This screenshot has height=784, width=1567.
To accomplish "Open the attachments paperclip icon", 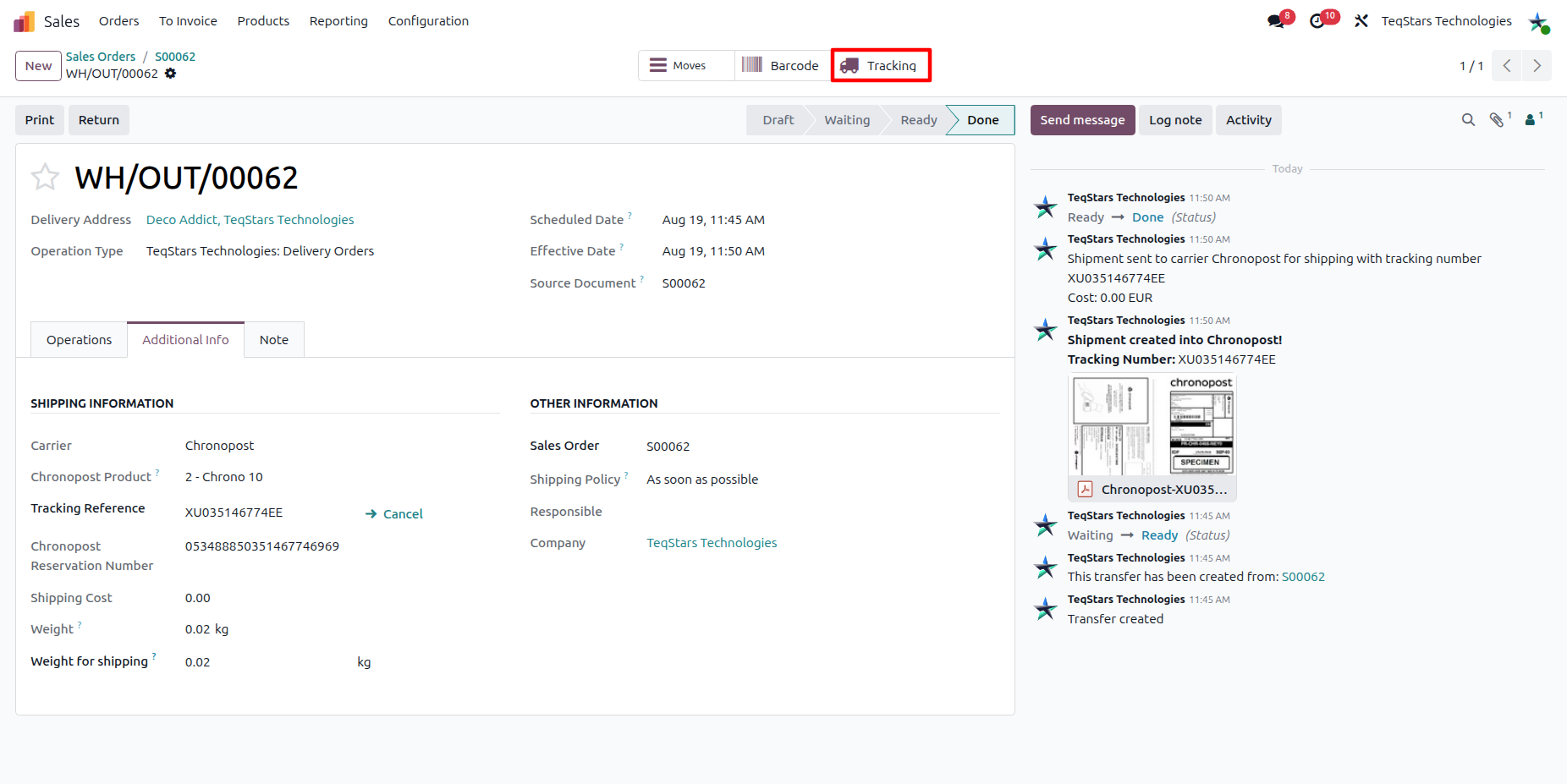I will point(1497,120).
